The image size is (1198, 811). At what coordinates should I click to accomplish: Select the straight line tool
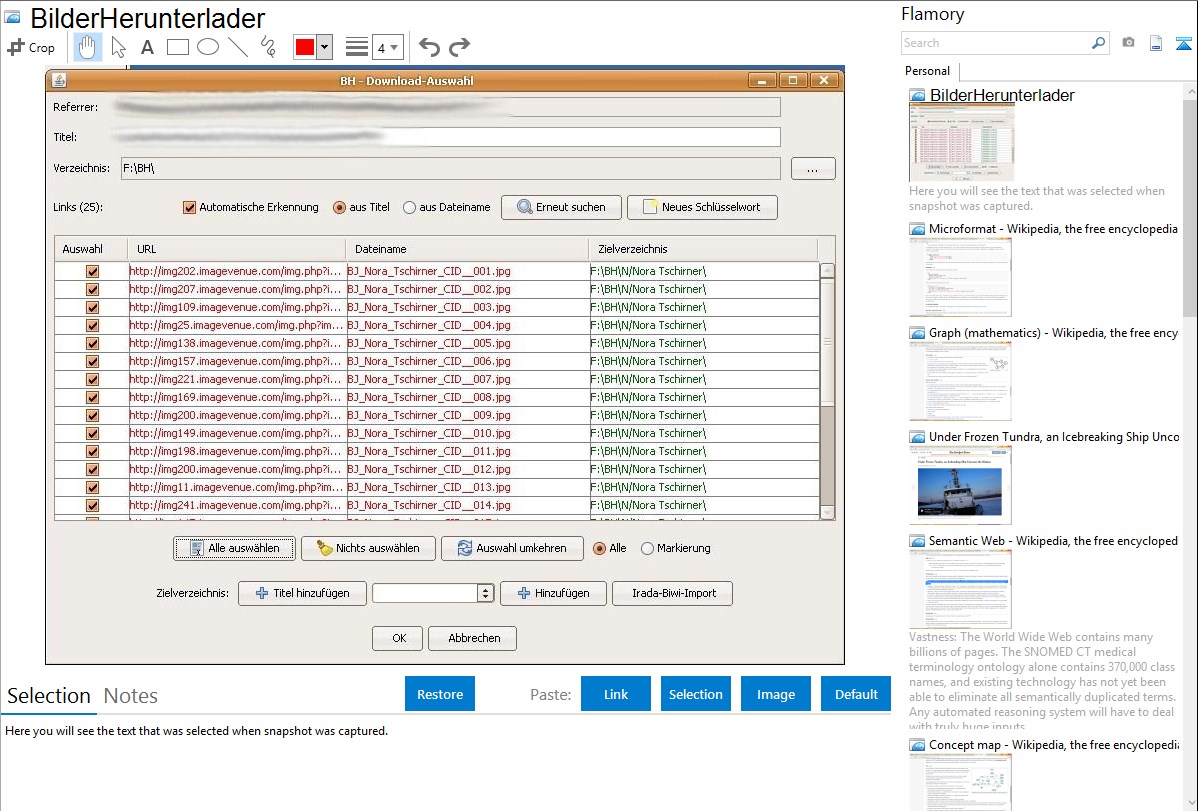click(x=238, y=47)
